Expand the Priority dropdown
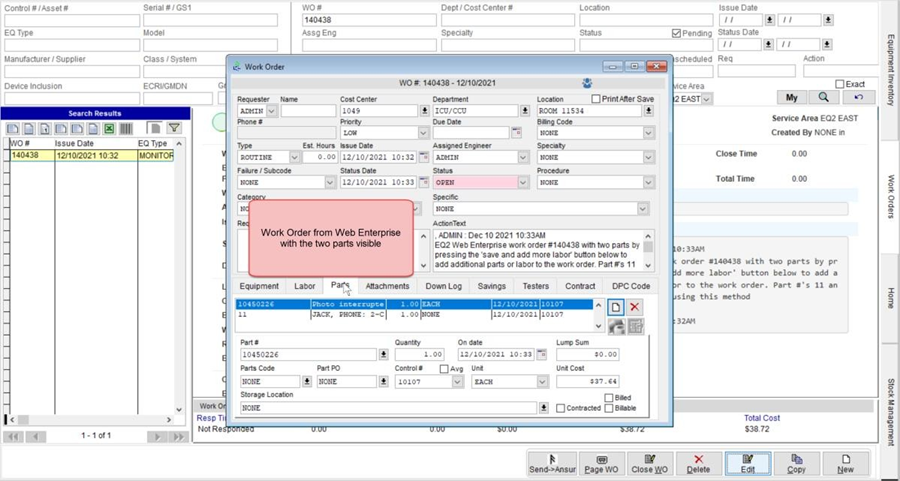 click(423, 132)
